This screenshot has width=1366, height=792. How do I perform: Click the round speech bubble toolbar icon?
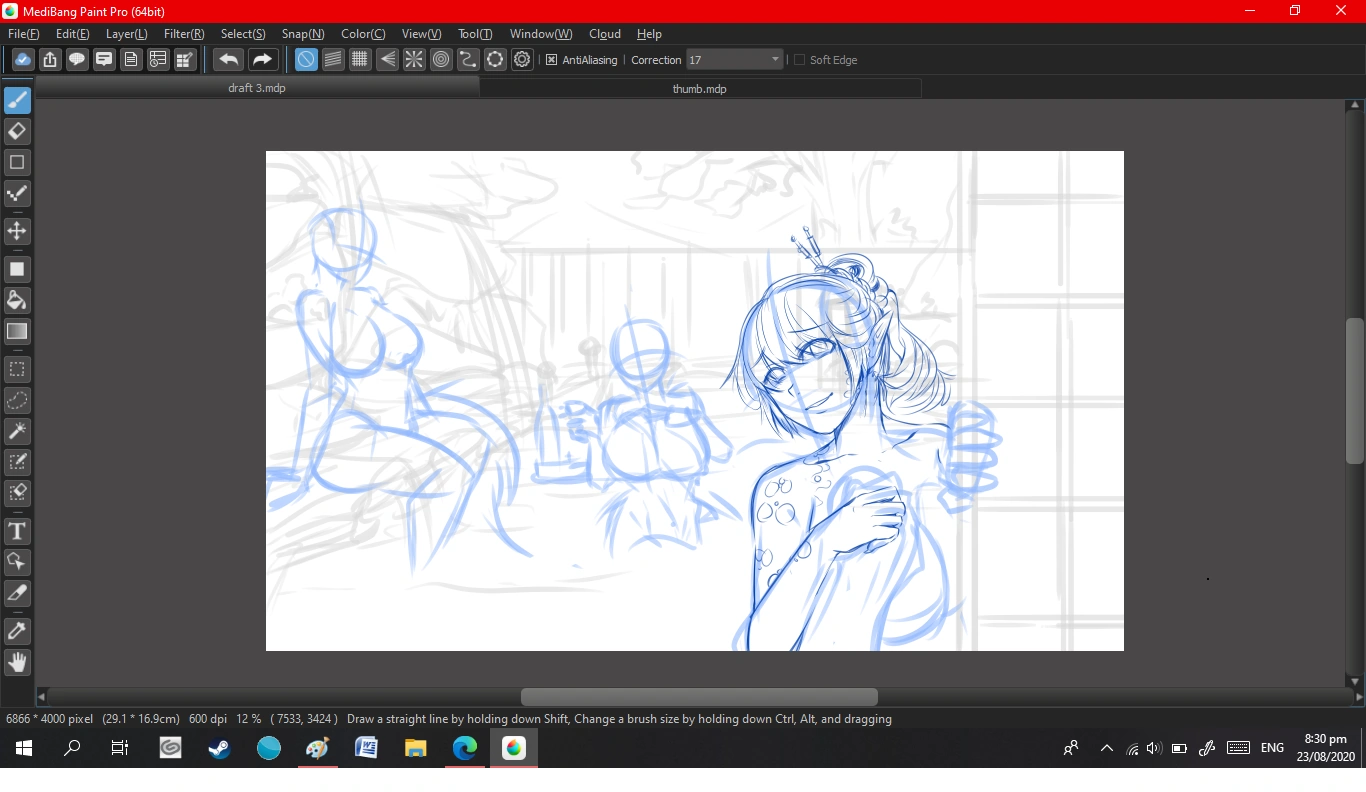pos(77,60)
